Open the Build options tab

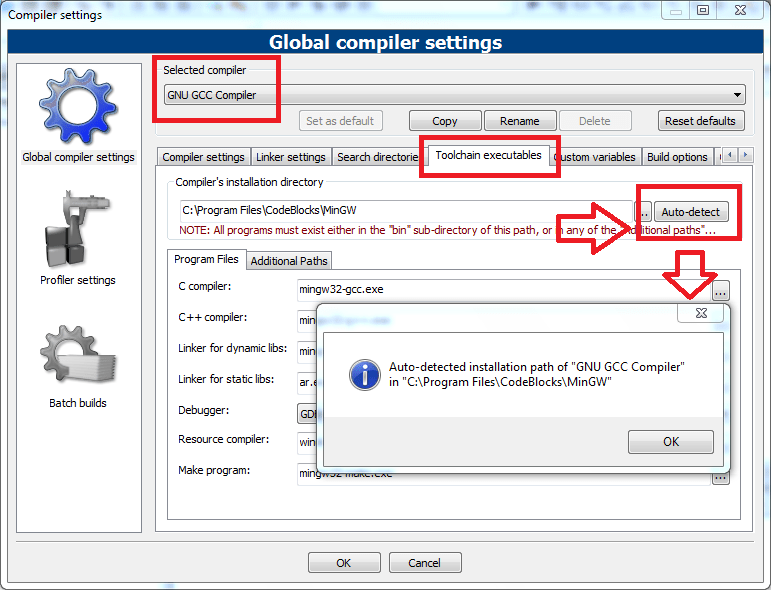[677, 157]
